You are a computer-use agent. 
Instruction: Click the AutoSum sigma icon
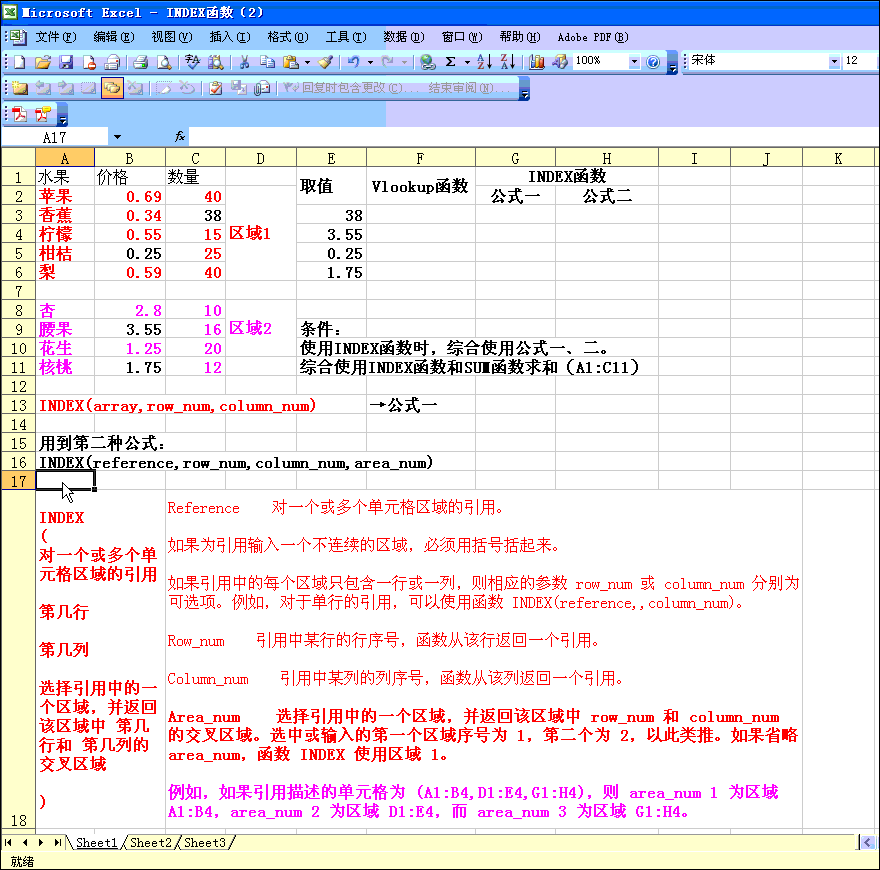(451, 62)
